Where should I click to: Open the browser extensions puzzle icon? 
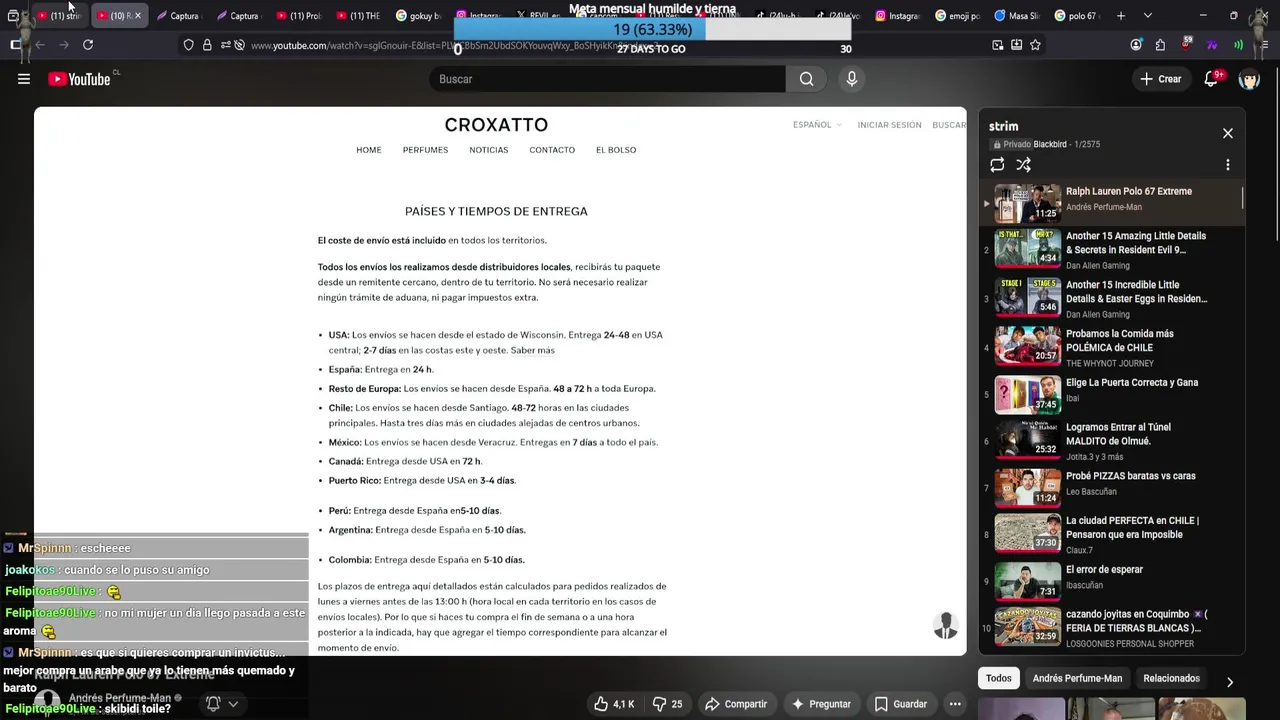1160,45
